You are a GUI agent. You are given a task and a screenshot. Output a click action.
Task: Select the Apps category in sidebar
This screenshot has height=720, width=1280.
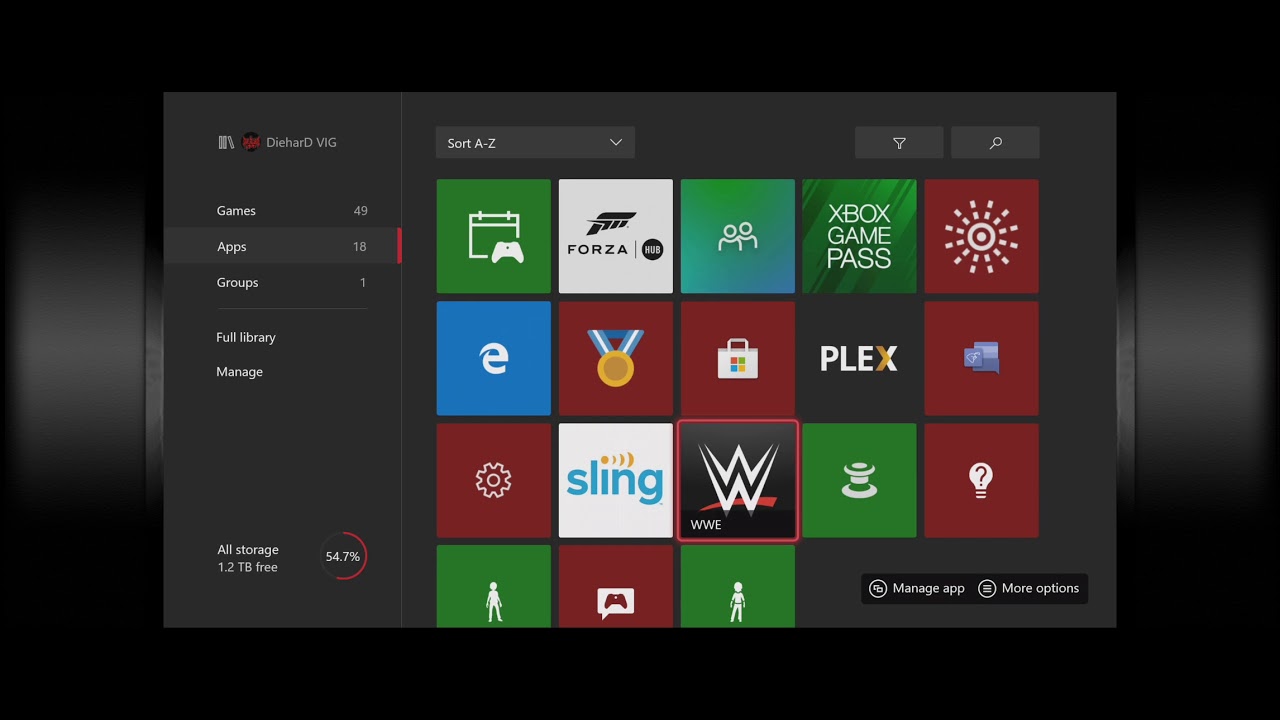pos(282,247)
